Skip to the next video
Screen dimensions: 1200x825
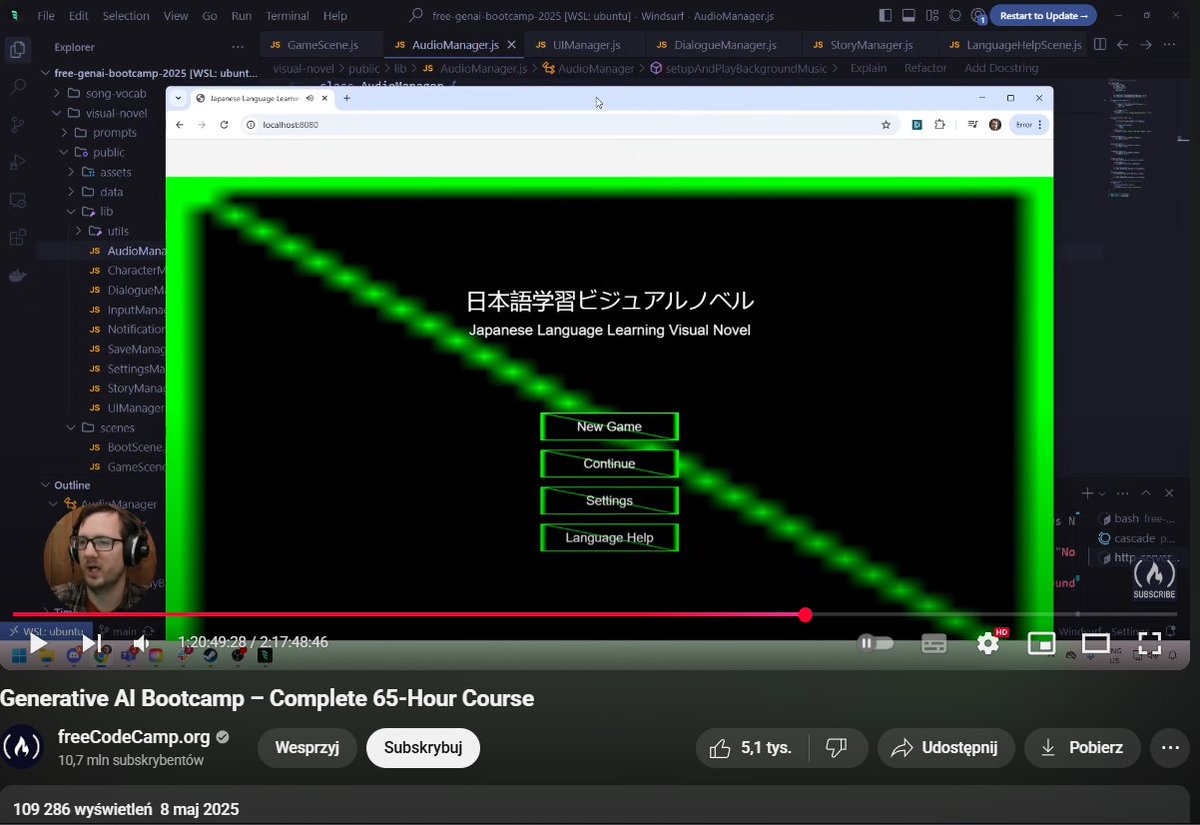[x=90, y=643]
